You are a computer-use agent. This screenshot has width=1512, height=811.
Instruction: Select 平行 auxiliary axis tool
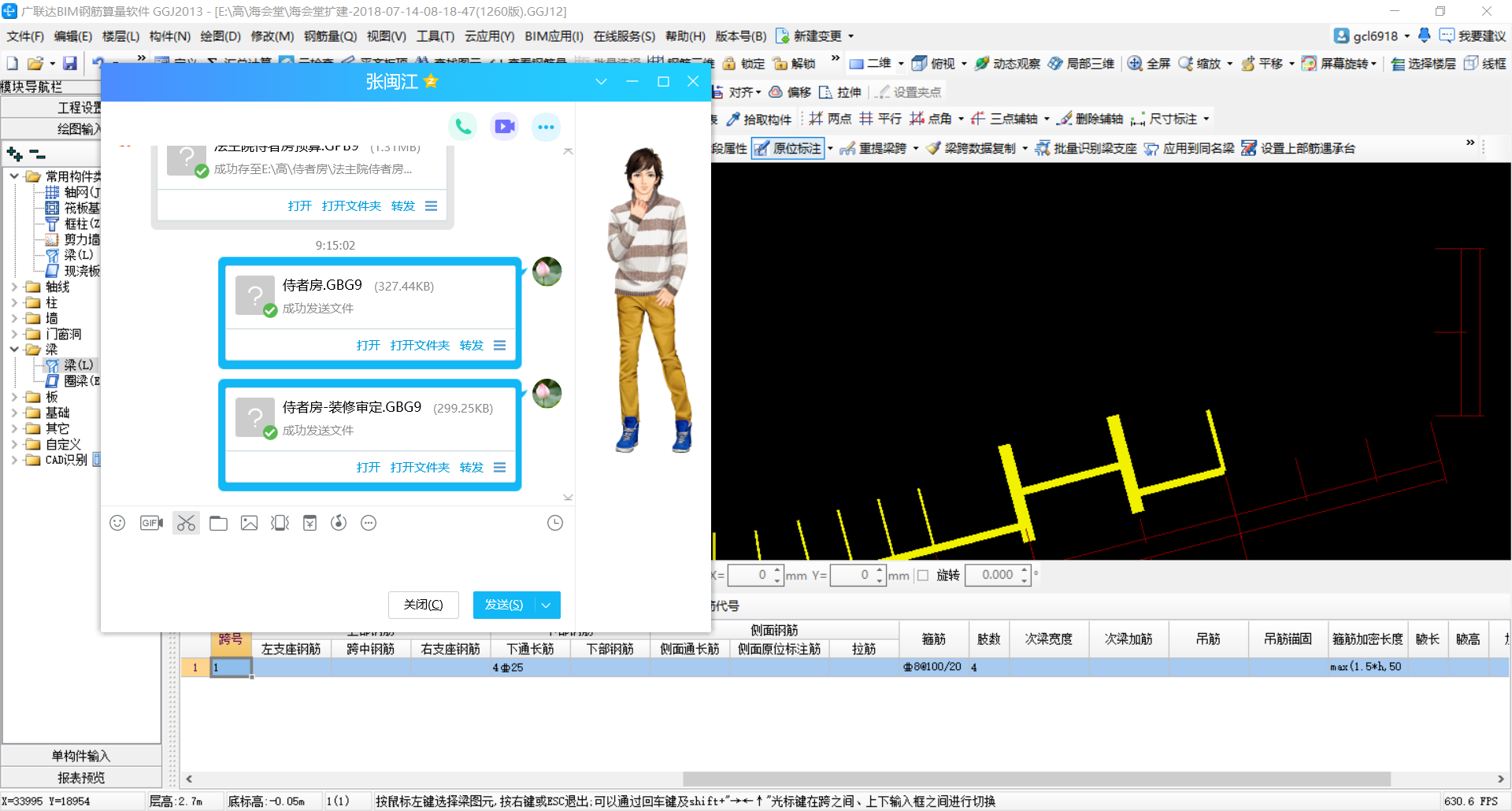click(880, 119)
